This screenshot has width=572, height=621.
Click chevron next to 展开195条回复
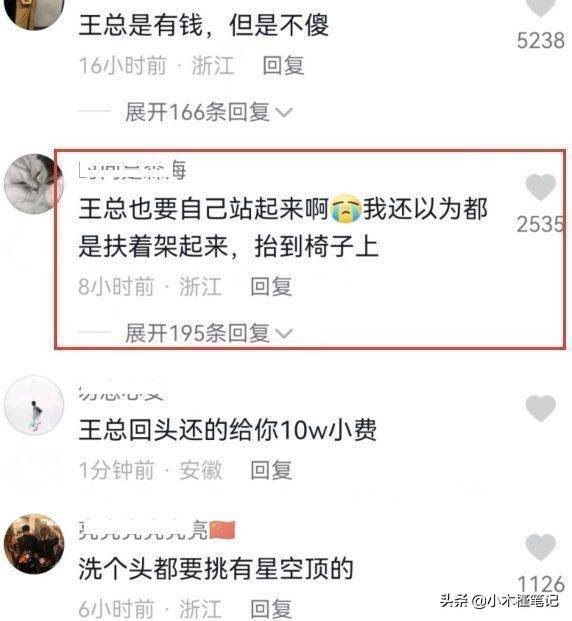tap(284, 334)
